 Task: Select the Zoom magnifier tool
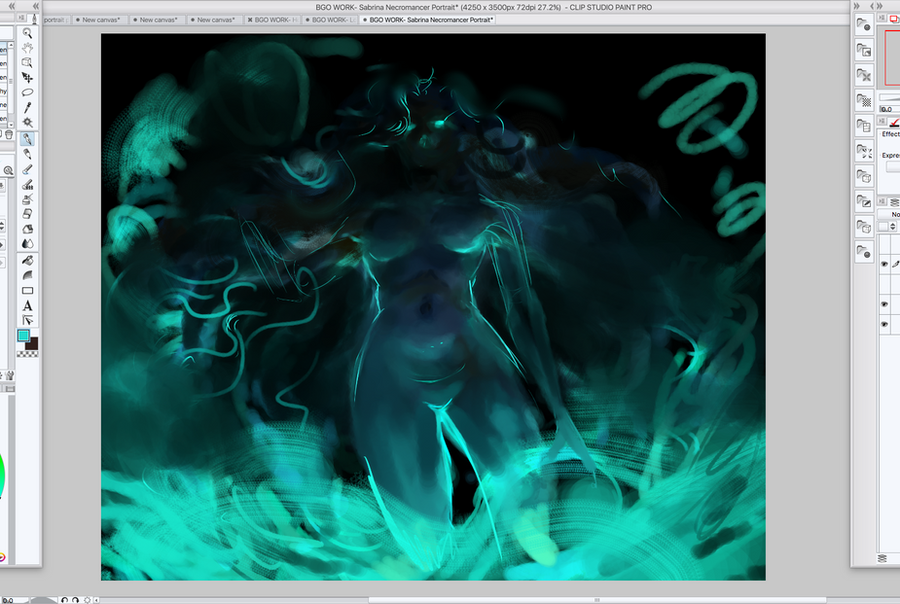27,33
